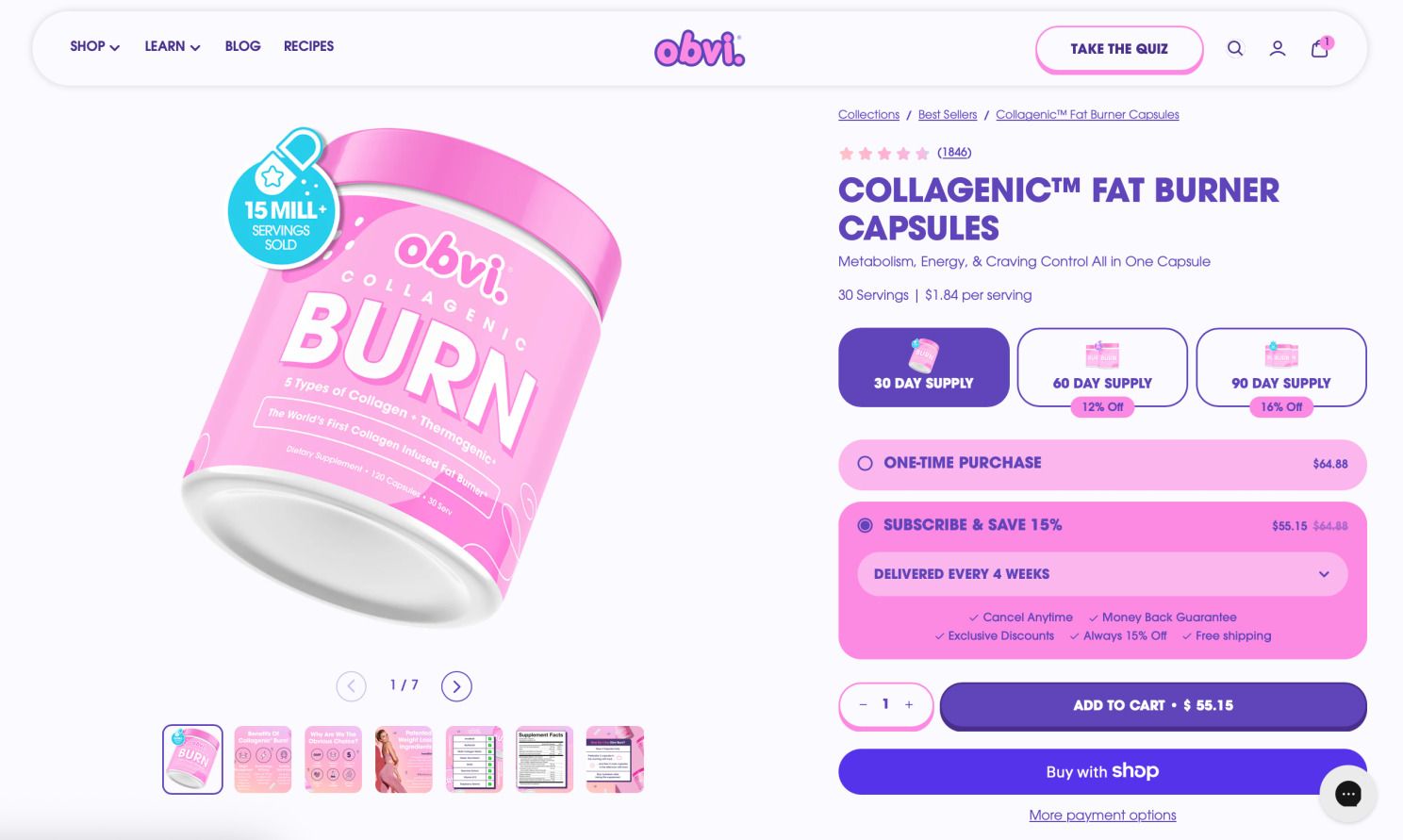Select One-Time Purchase radio option

pos(865,464)
